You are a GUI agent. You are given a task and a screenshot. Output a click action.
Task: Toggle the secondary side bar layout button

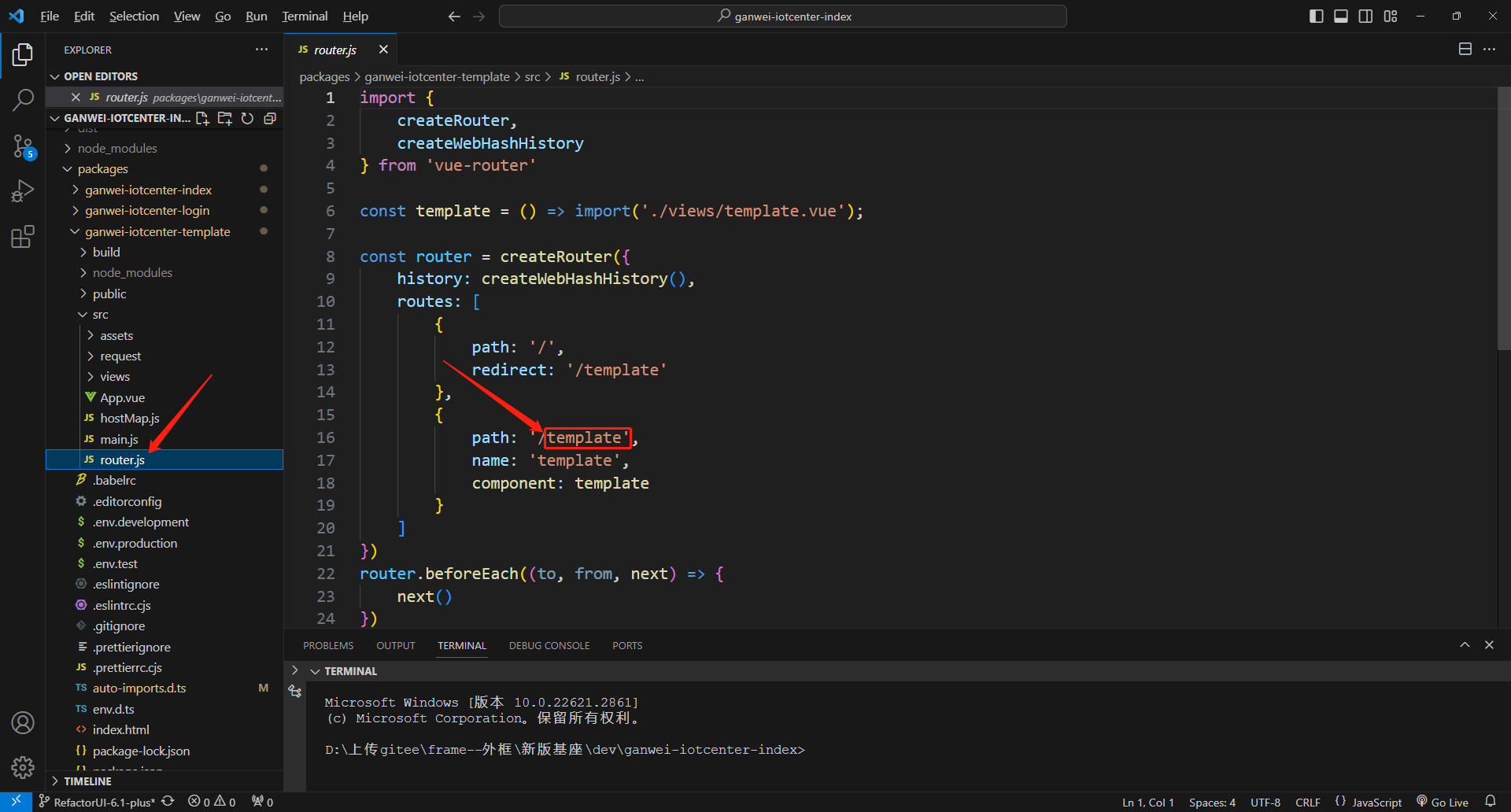tap(1365, 17)
